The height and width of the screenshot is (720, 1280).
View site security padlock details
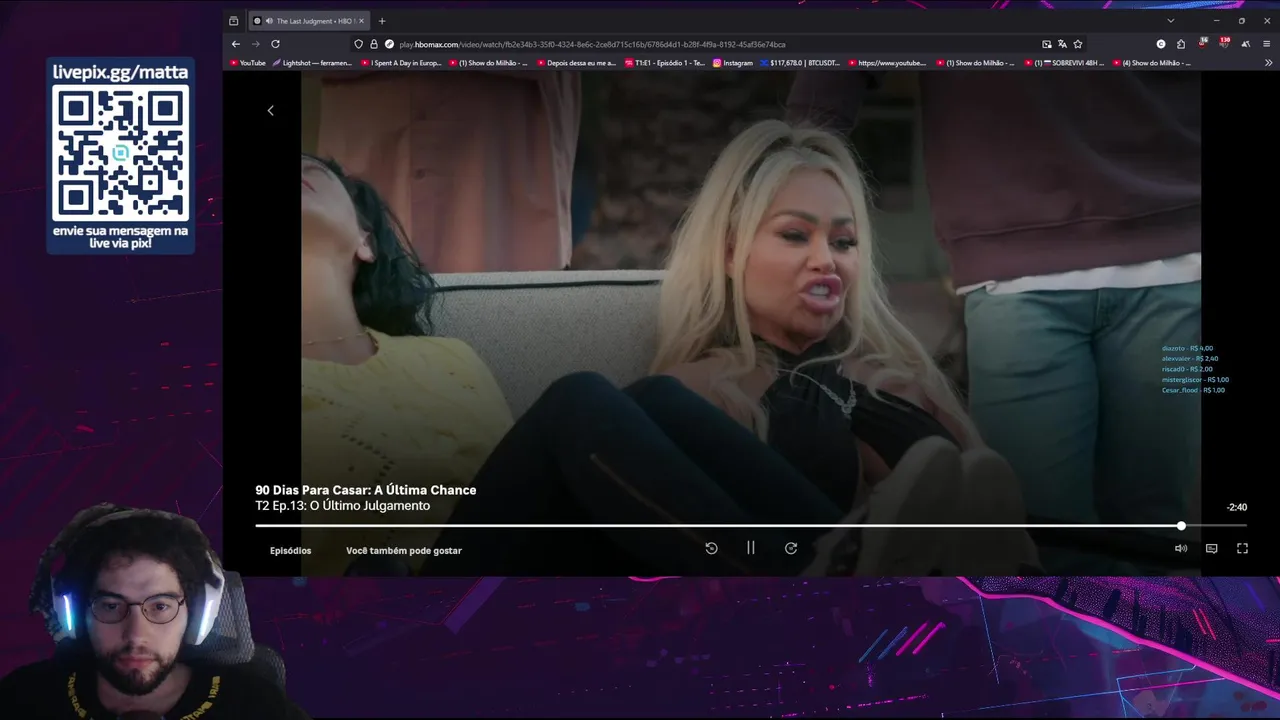point(374,44)
